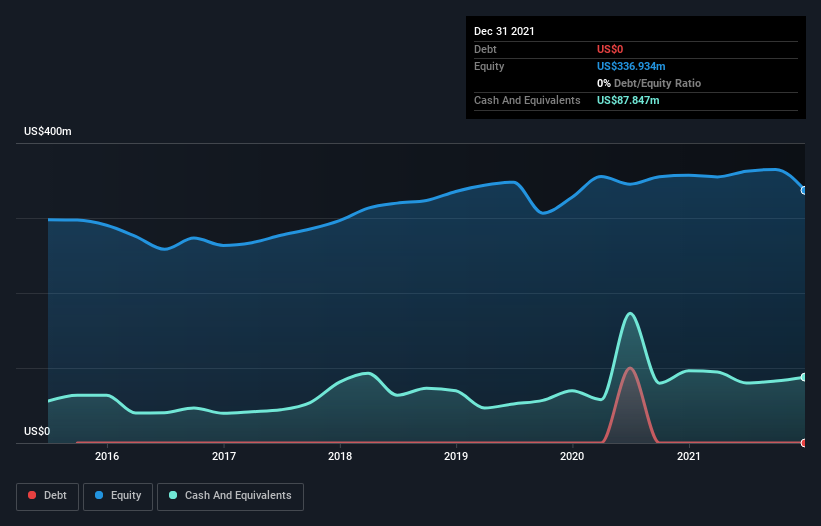Viewport: 821px width, 526px height.
Task: Select the 2017 x-axis label
Action: [224, 456]
